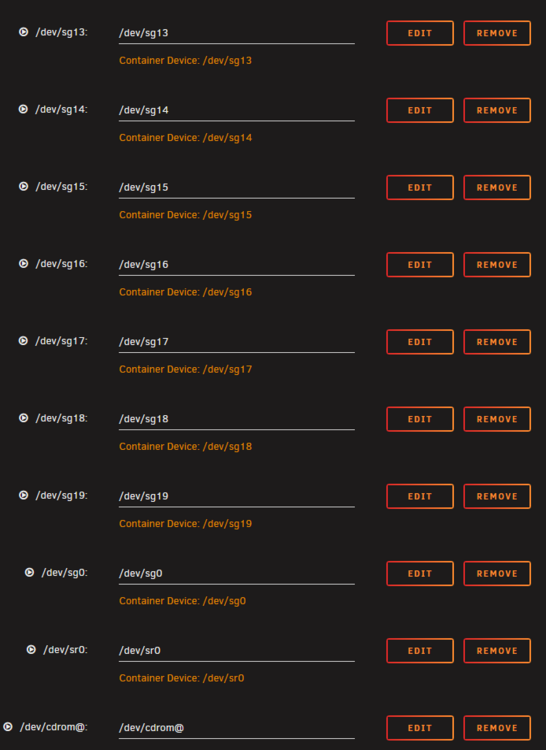Click the icon beside /dev/sg17 label

[23, 341]
